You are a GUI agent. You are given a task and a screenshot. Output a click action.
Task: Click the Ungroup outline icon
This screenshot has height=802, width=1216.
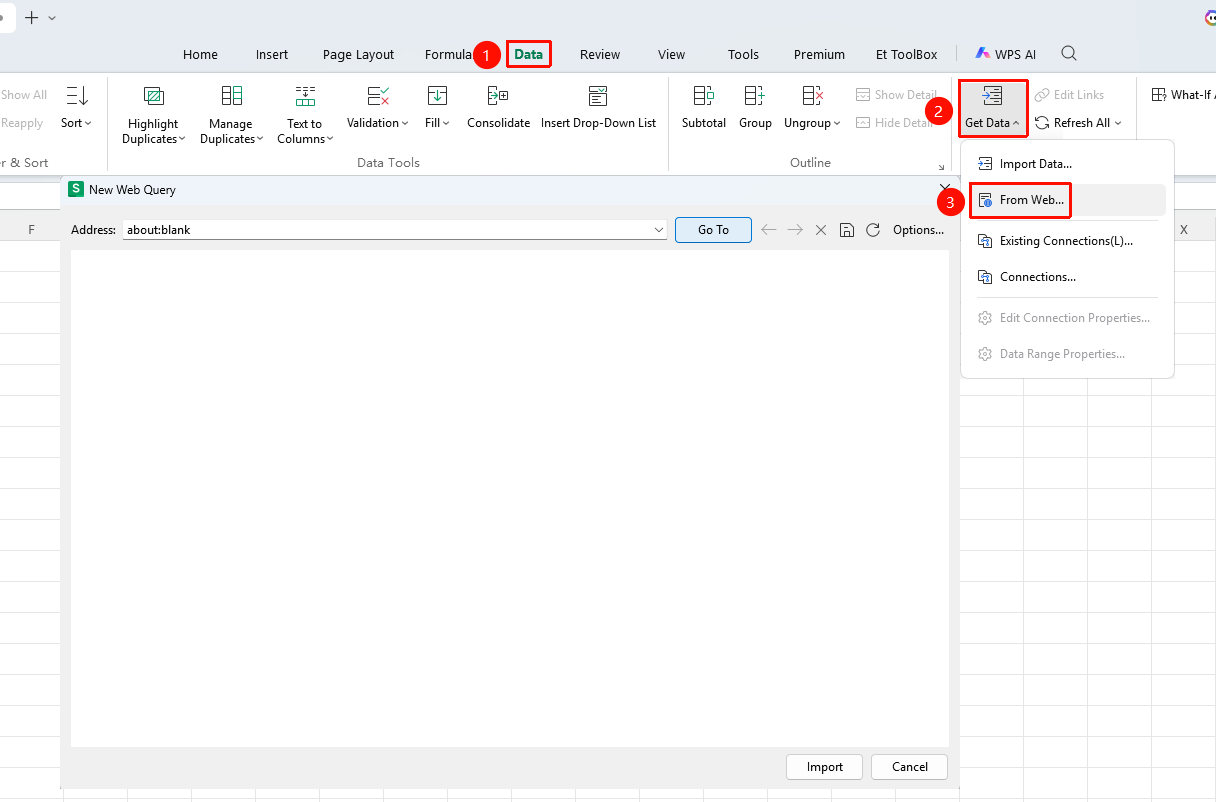[x=812, y=96]
